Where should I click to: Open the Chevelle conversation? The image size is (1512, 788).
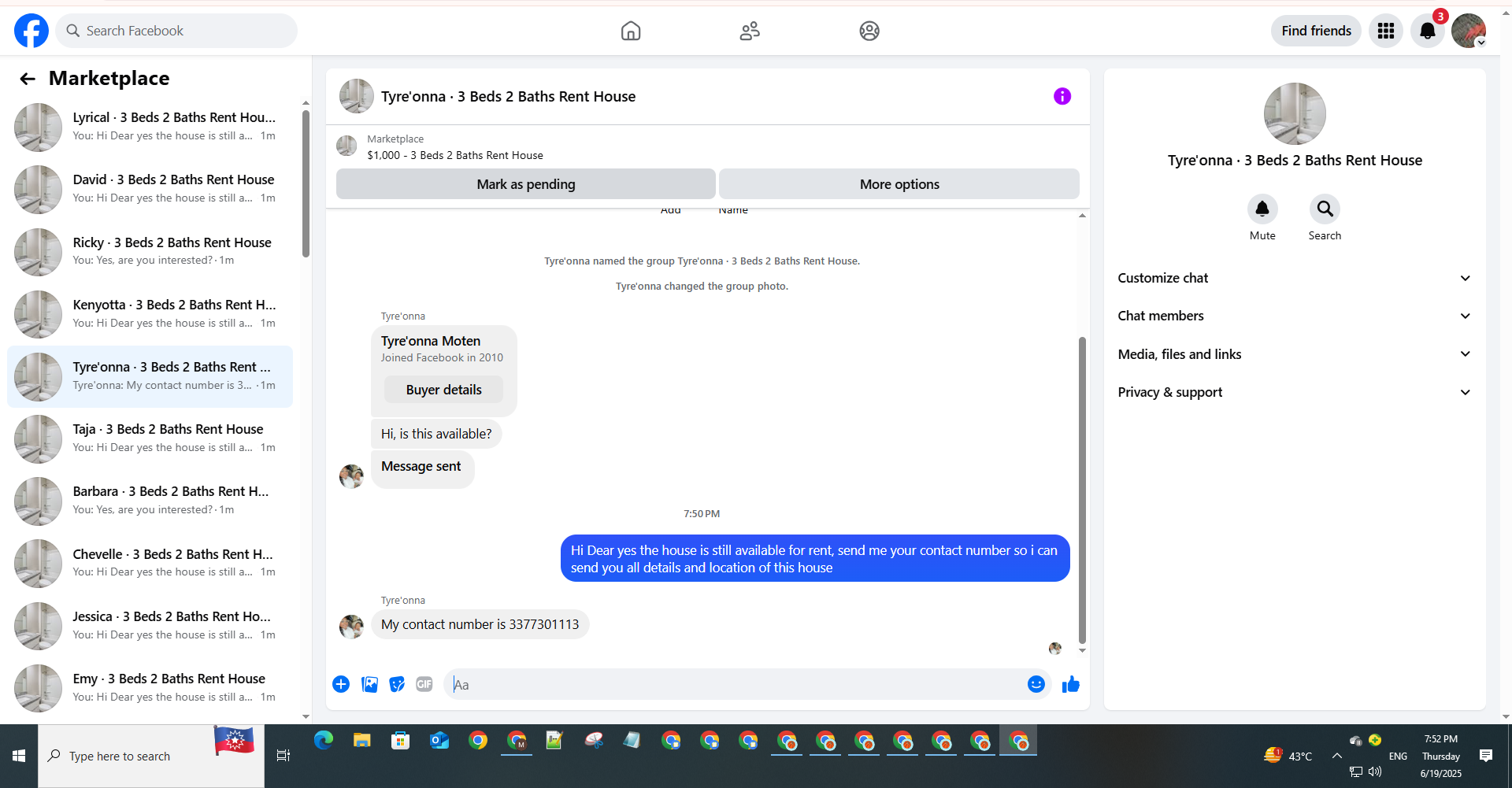pos(150,563)
